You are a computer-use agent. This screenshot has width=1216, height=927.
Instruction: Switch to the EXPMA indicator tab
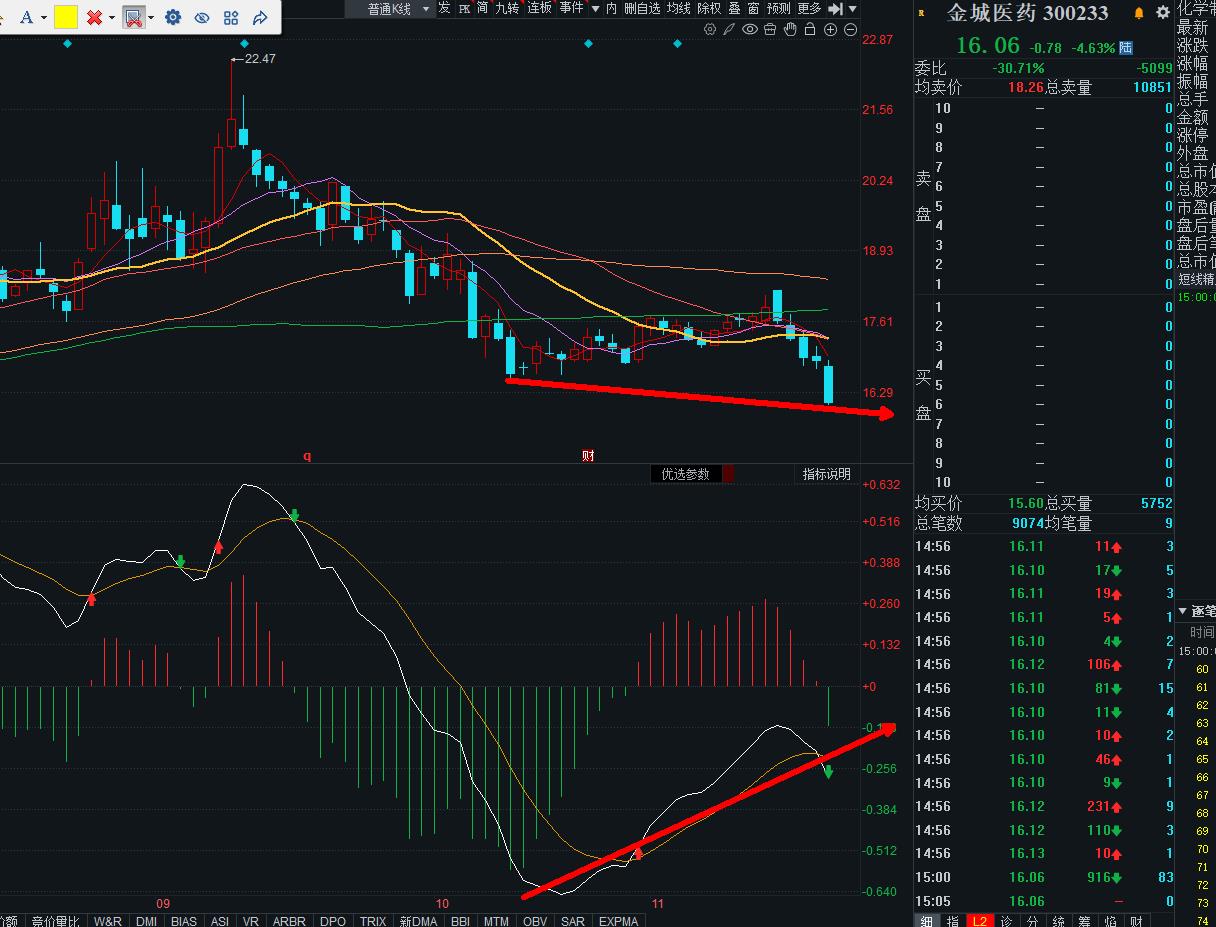click(x=619, y=921)
